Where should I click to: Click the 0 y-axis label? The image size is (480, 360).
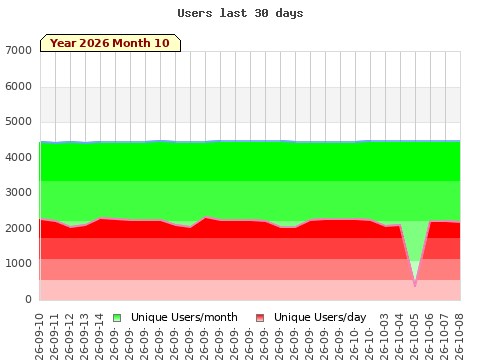pyautogui.click(x=29, y=299)
